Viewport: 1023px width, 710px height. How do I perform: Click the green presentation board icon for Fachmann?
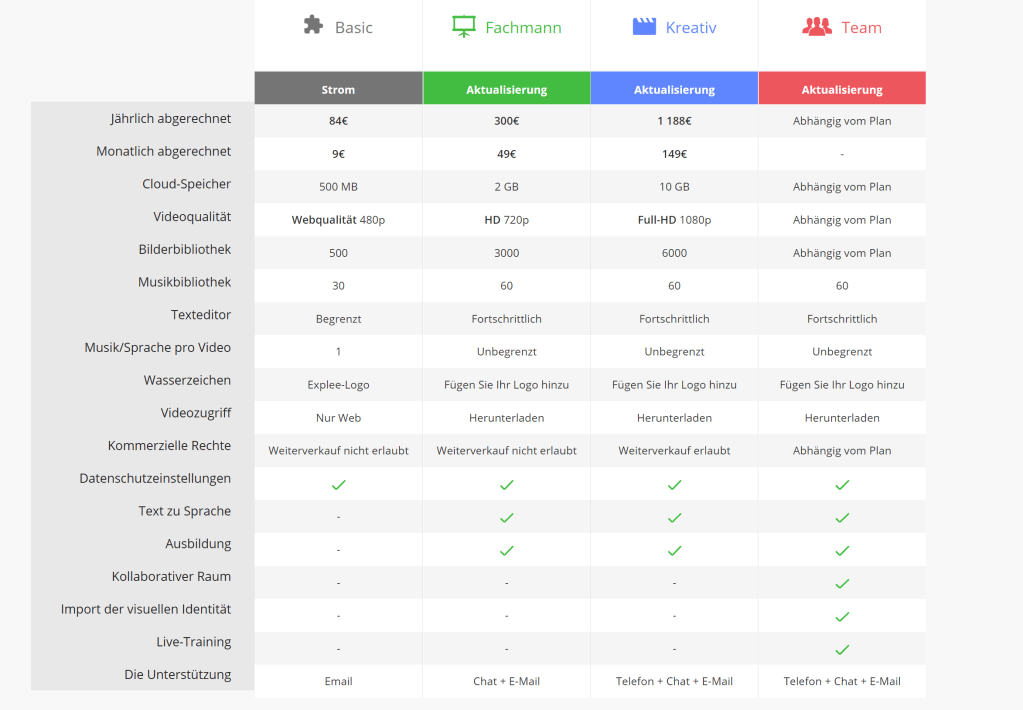(x=463, y=27)
